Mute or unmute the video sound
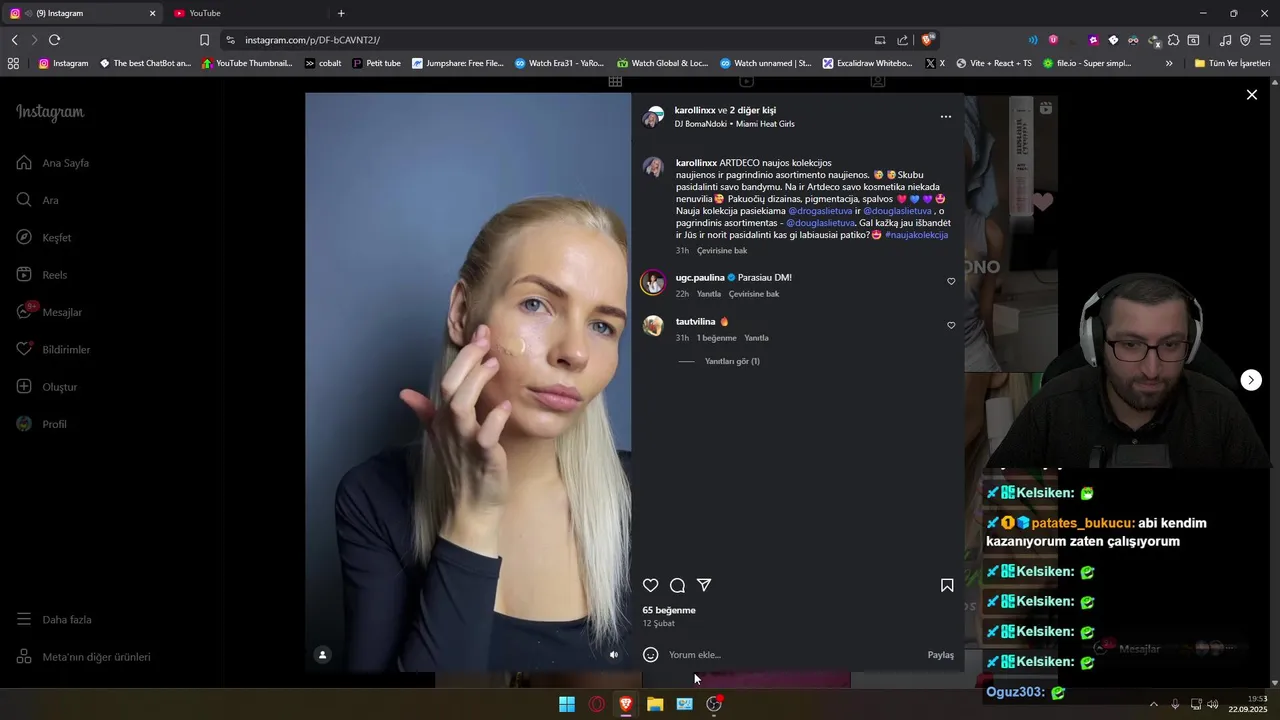 pos(614,655)
